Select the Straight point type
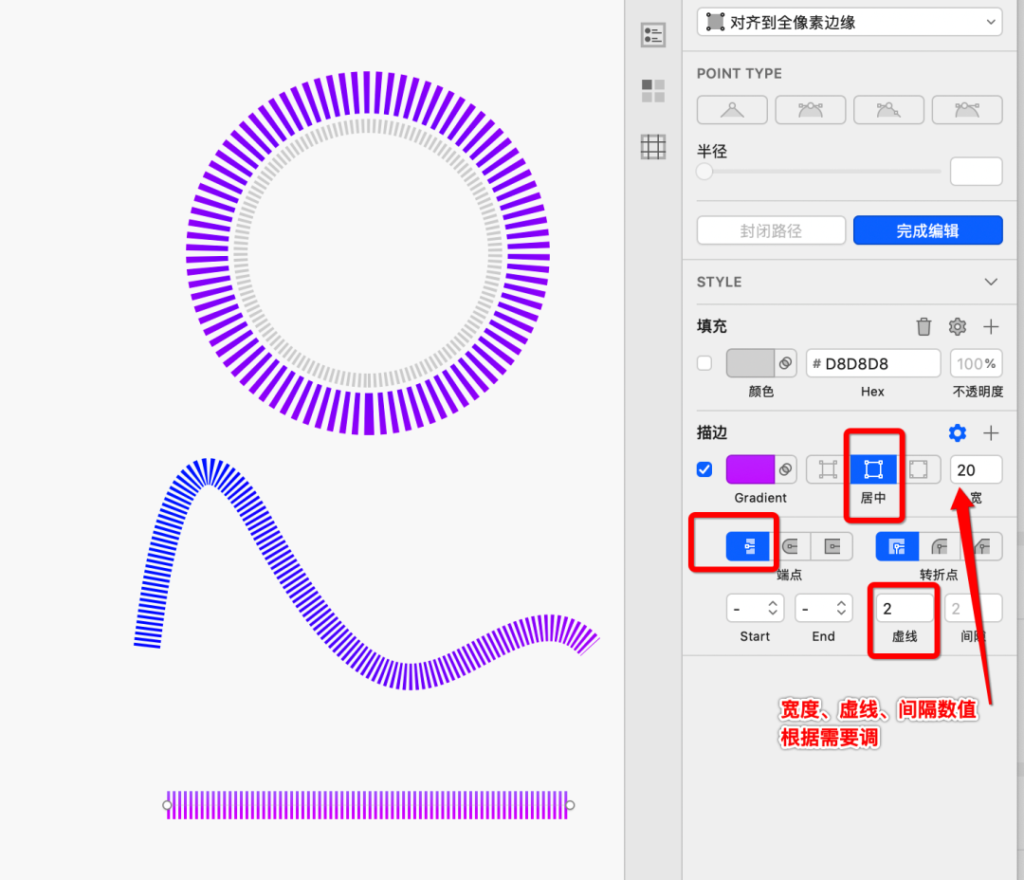 732,110
